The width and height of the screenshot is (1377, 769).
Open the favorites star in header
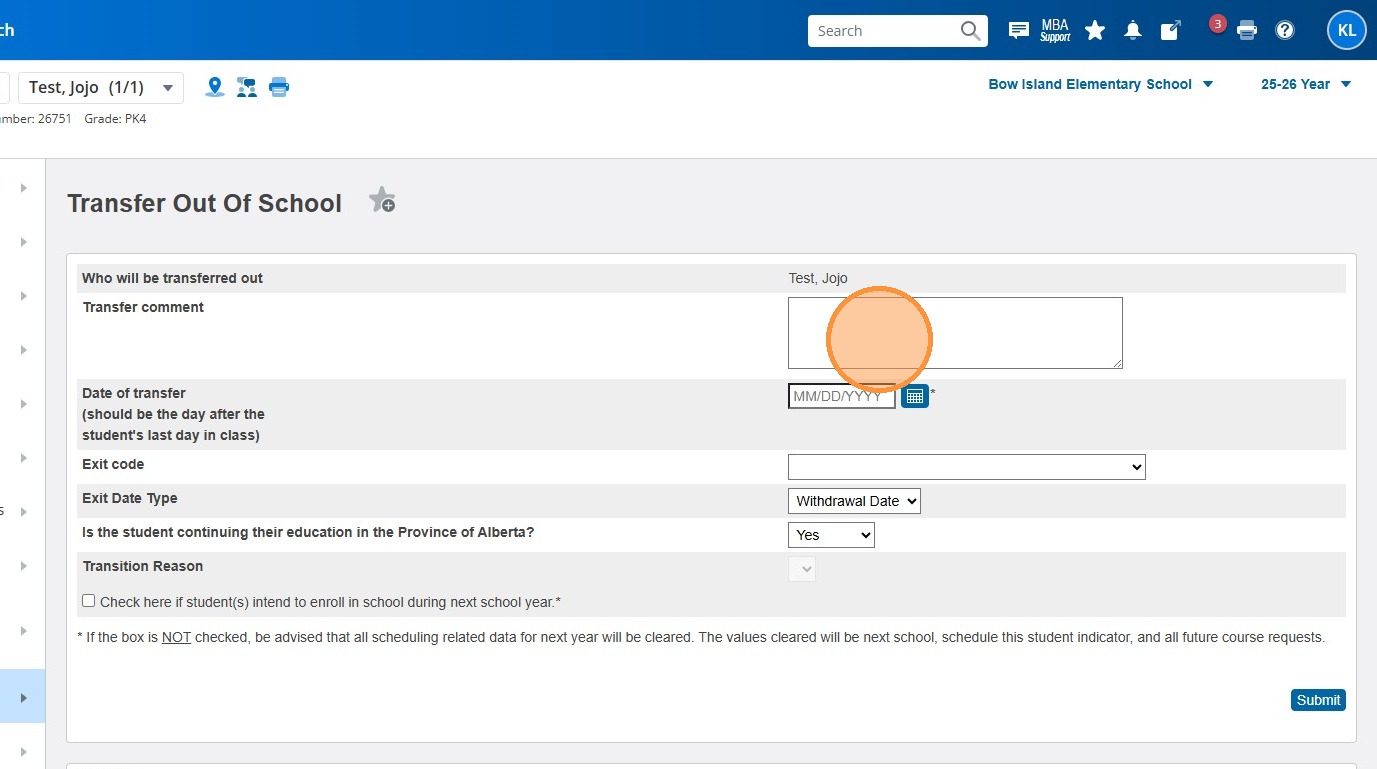(x=1095, y=31)
